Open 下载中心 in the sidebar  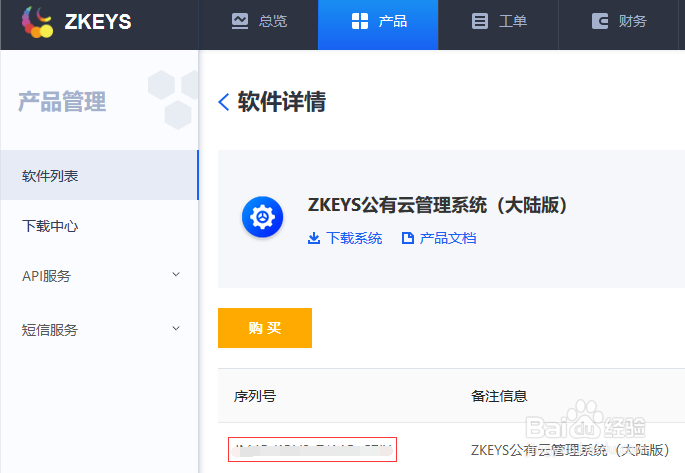[x=99, y=226]
